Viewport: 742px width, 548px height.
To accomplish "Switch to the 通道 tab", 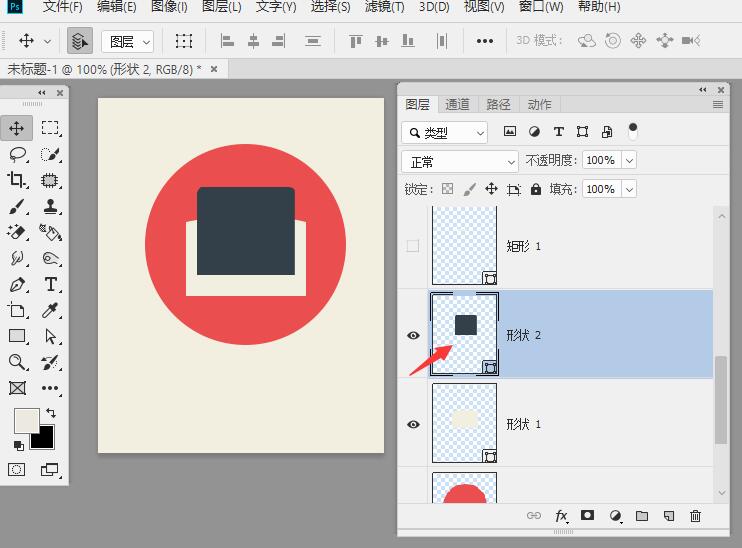I will tap(457, 104).
